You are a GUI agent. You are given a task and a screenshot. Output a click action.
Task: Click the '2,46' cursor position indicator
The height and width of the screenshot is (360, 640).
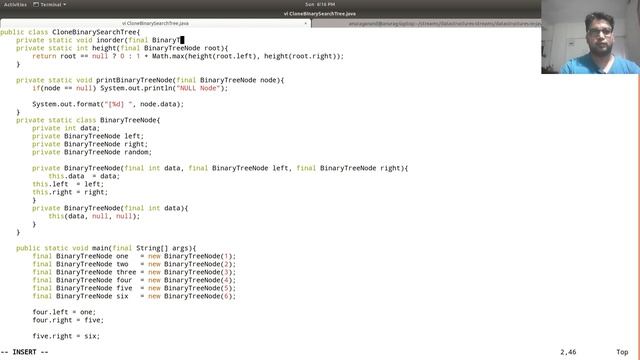[568, 352]
